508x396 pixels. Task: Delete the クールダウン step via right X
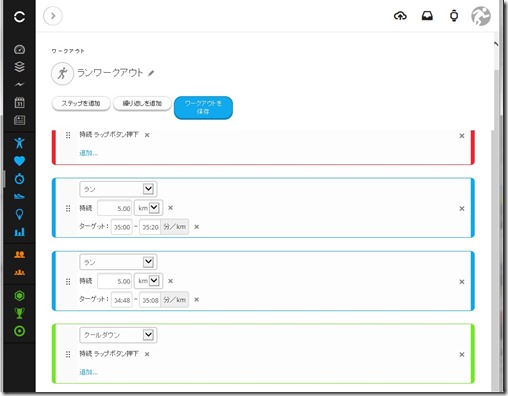pos(462,355)
